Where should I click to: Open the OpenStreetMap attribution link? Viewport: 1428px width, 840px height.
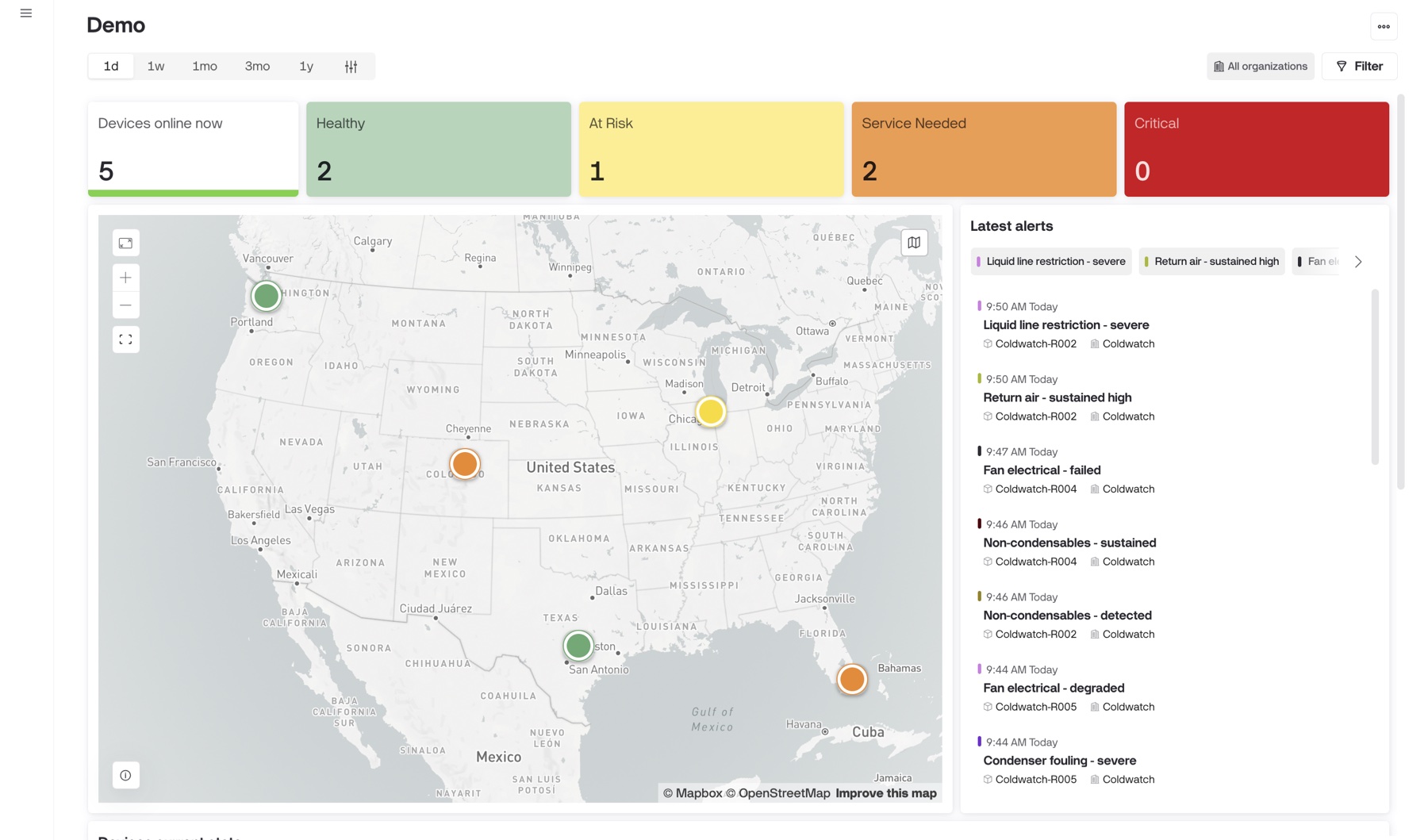click(x=778, y=793)
